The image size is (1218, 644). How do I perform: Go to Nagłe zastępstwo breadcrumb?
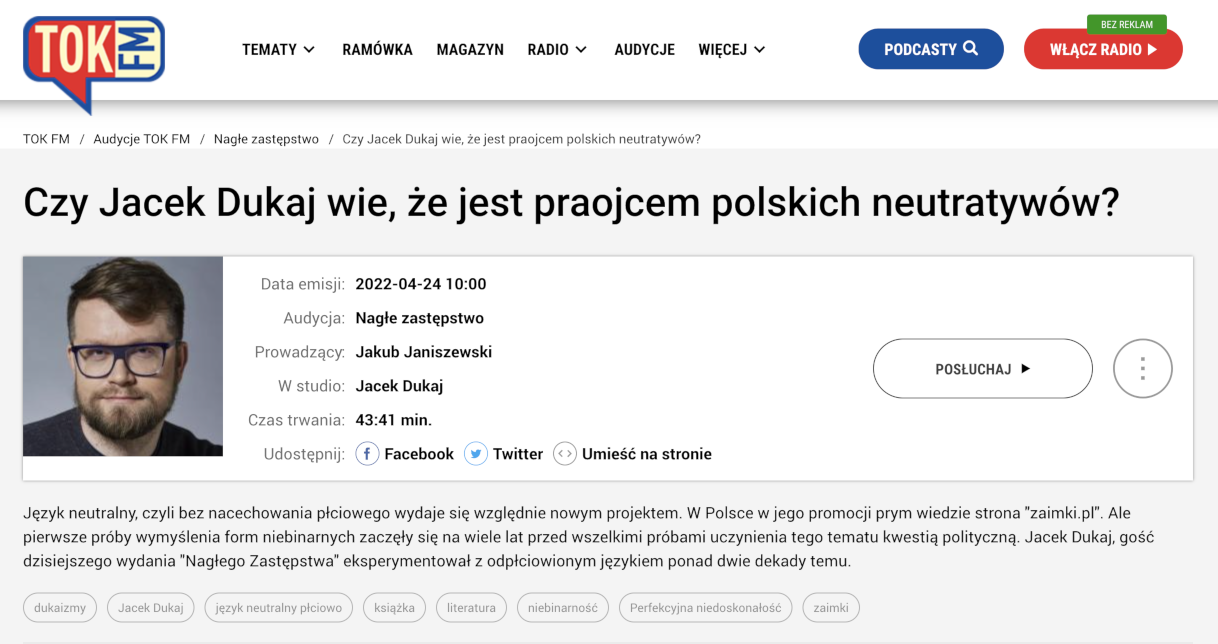266,139
